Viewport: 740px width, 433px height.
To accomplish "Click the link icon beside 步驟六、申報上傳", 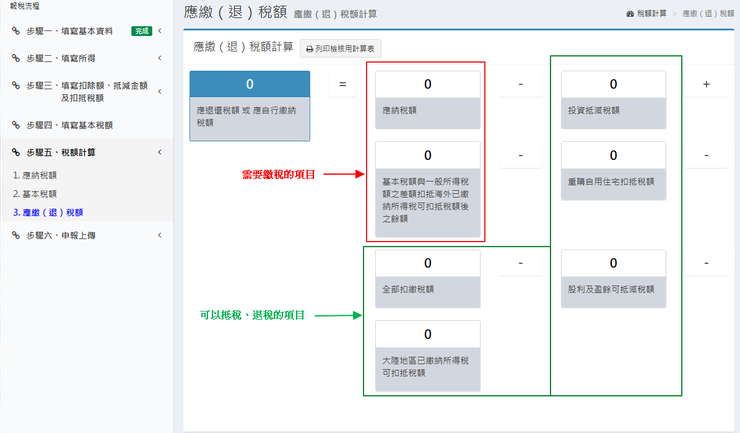I will tap(16, 235).
